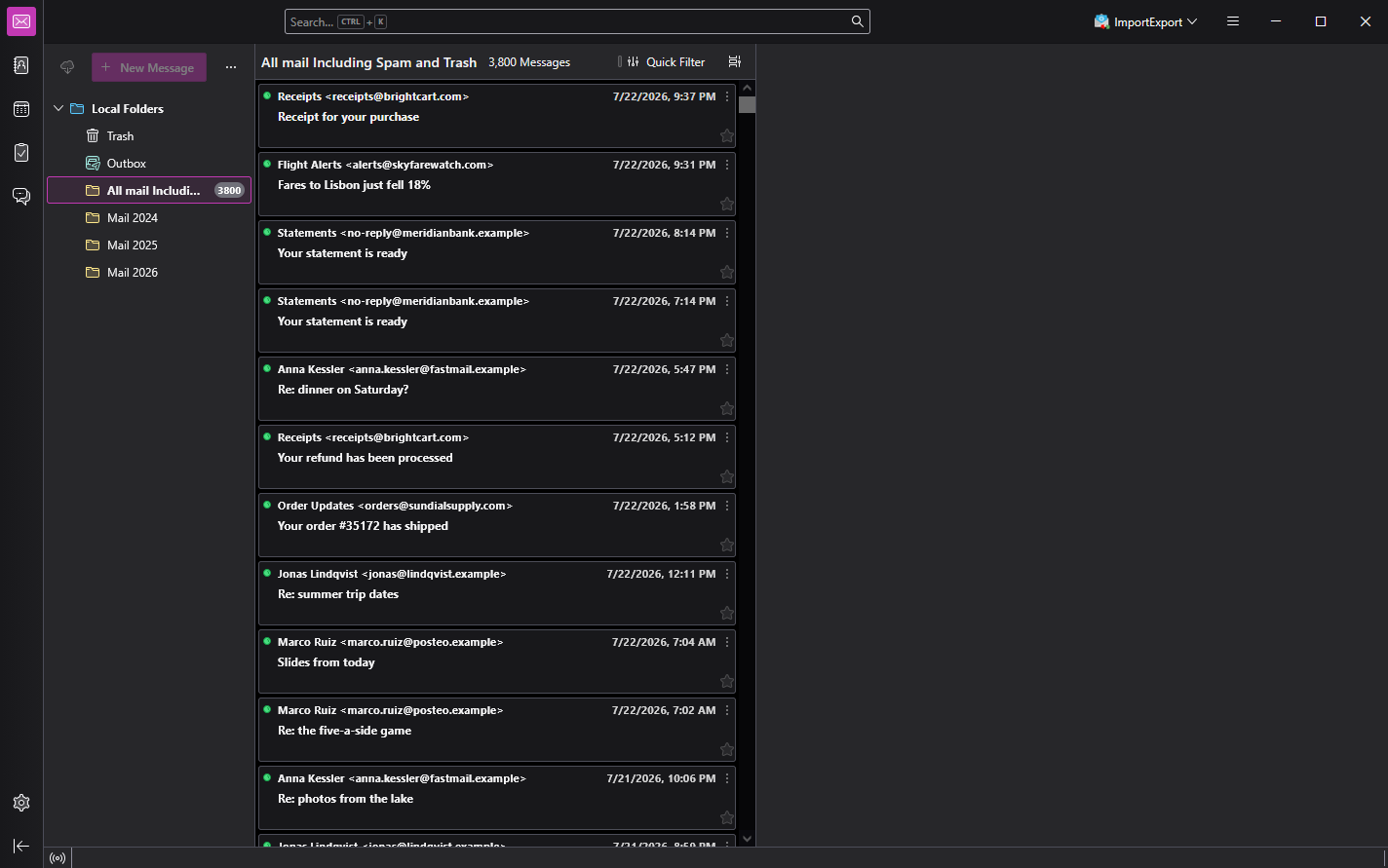The height and width of the screenshot is (868, 1388).
Task: Select the Mail 2026 folder
Action: 149,273
